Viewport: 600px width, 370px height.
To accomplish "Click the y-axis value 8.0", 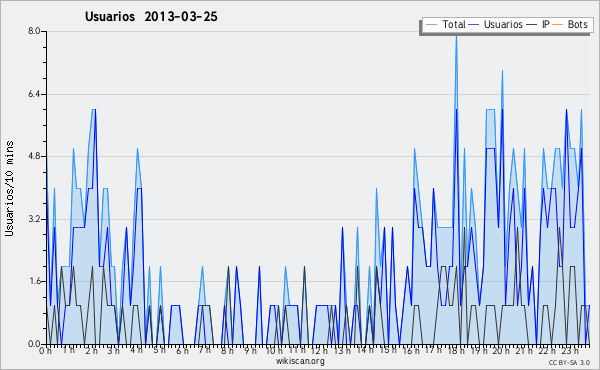I will tap(34, 31).
